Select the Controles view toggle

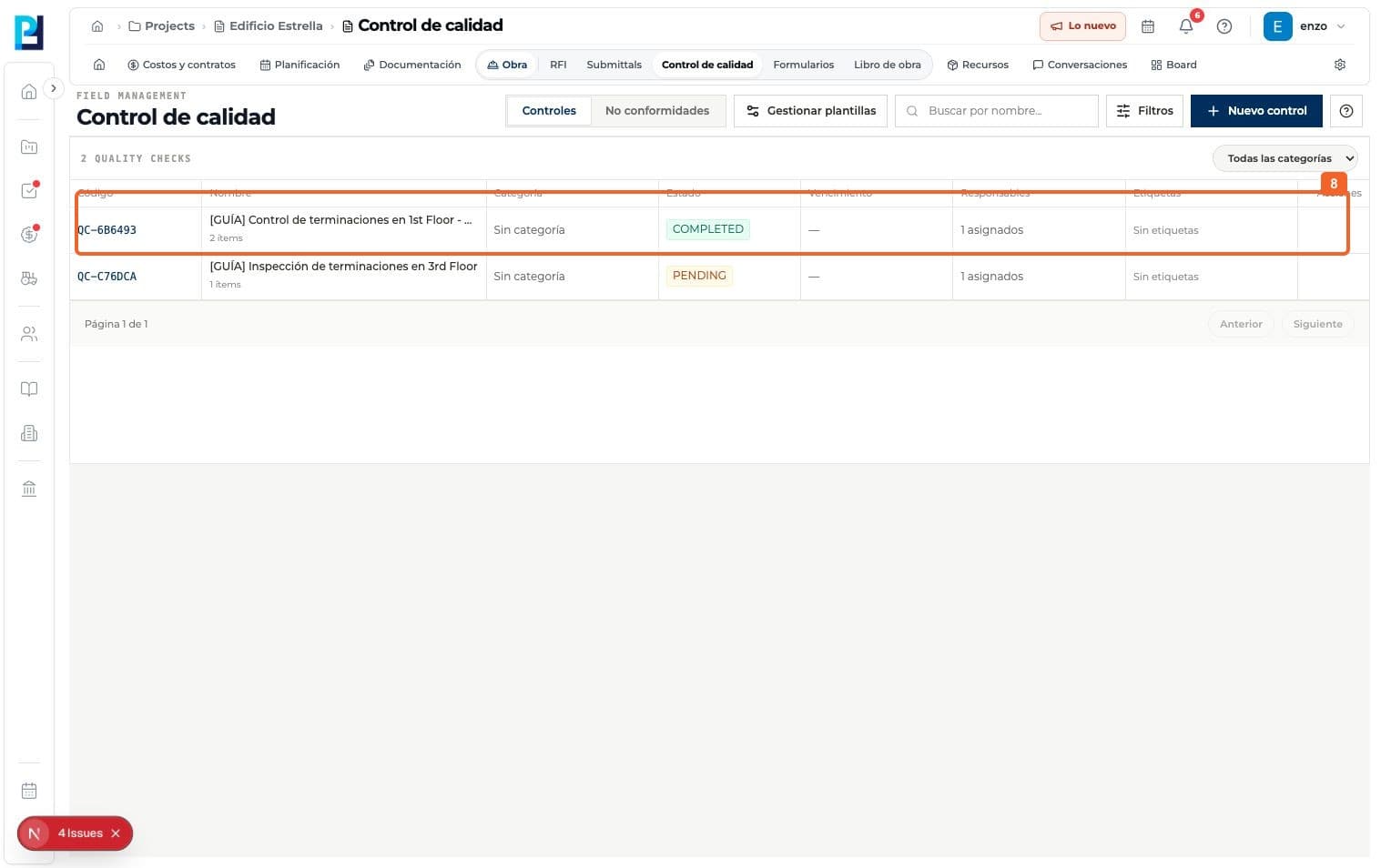(549, 111)
